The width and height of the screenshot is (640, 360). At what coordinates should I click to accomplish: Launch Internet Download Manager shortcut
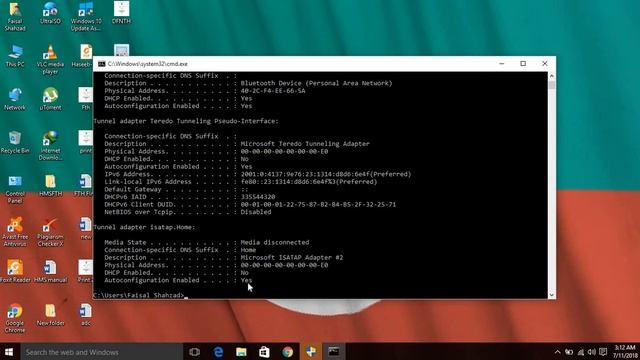pos(50,146)
